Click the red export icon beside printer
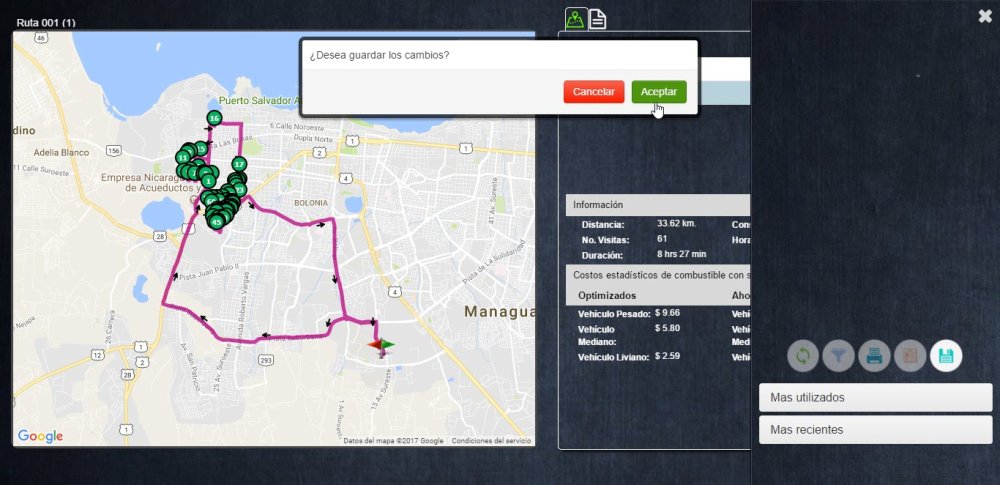The width and height of the screenshot is (1000, 485). click(x=910, y=356)
